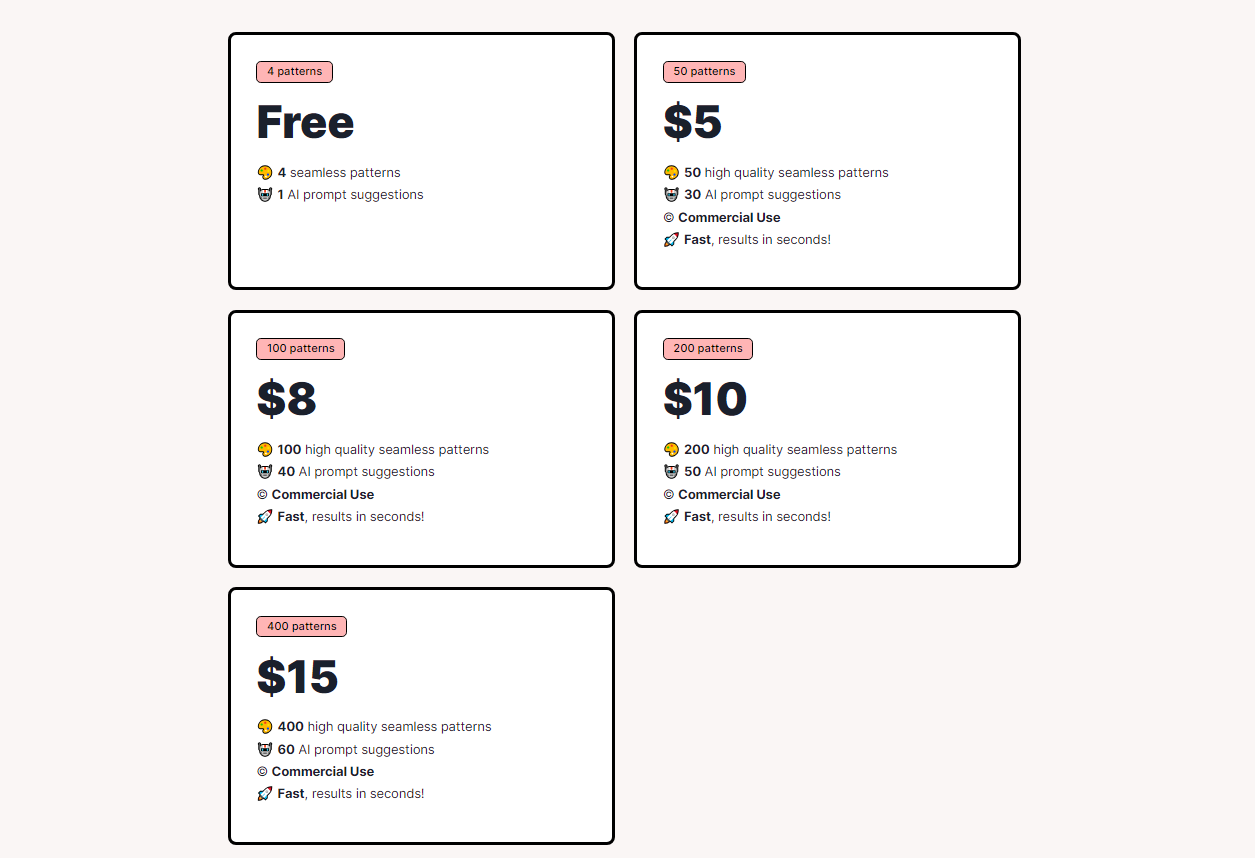The image size is (1255, 858).
Task: Click the robot icon beside 30 AI prompt suggestions
Action: 671,195
